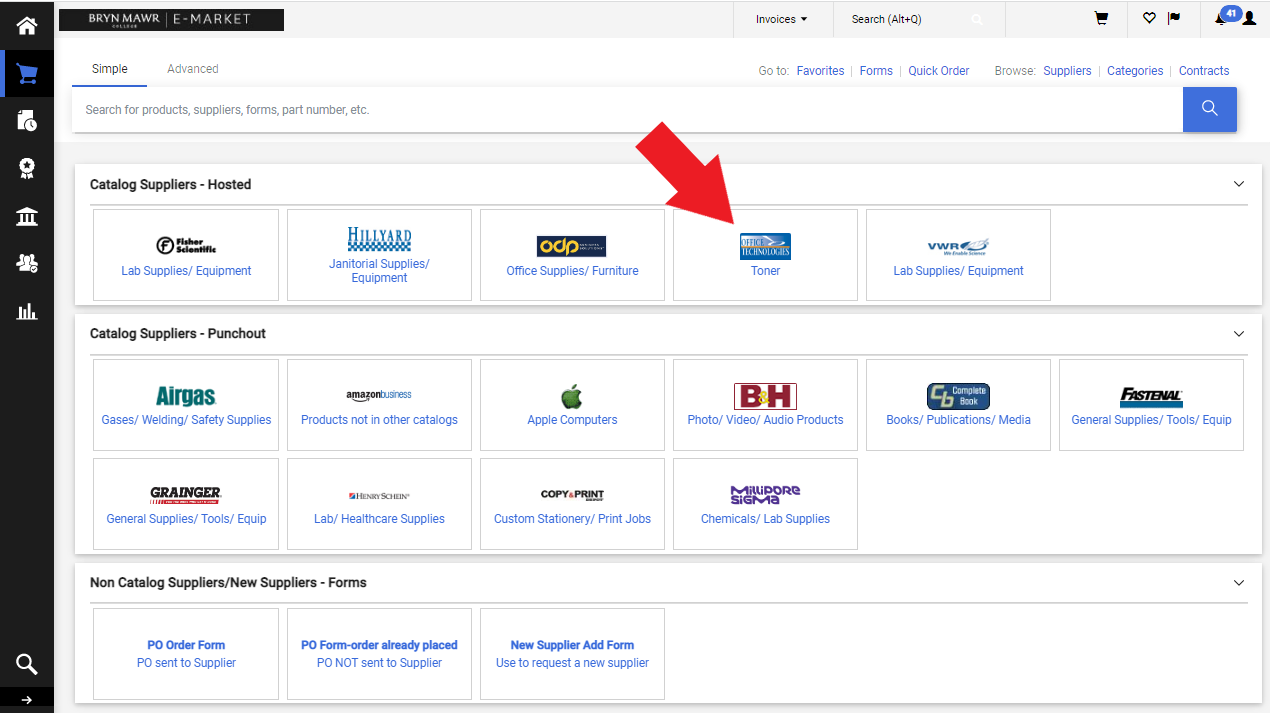
Task: Open the Reporting bar chart icon
Action: point(27,311)
